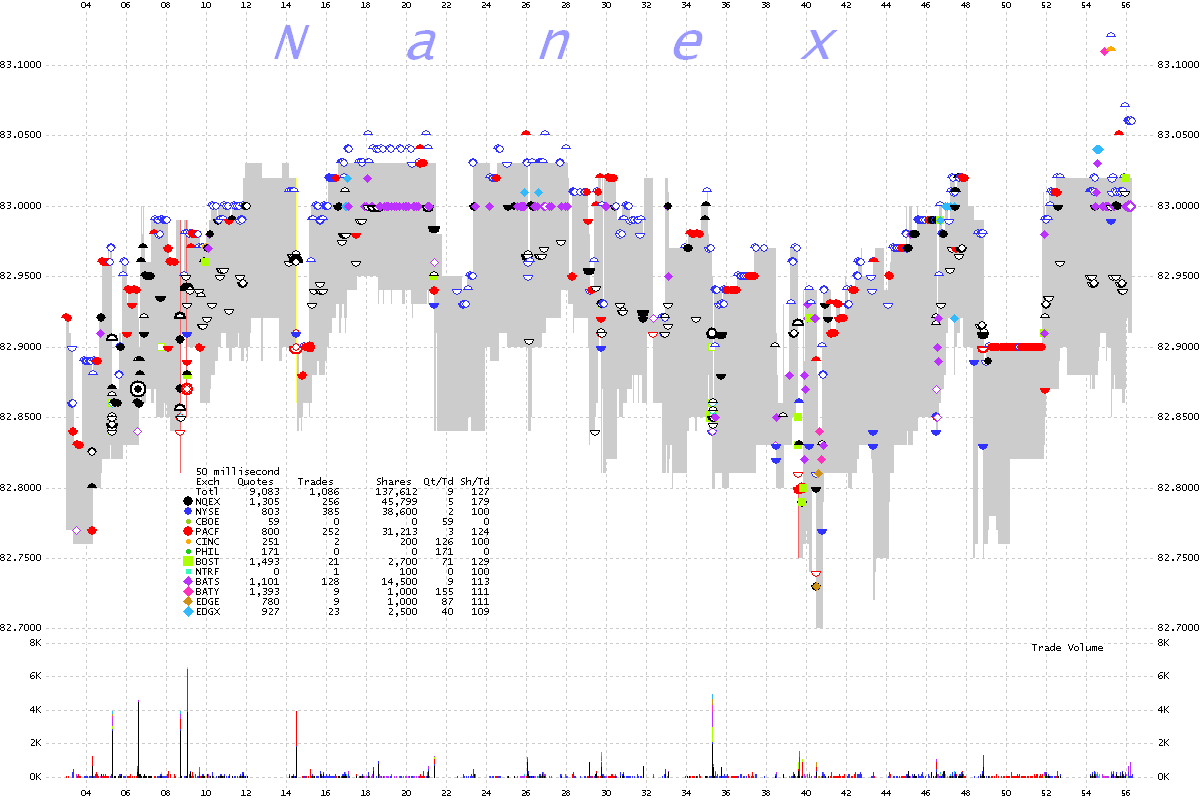Click the Trades column header

(x=315, y=481)
